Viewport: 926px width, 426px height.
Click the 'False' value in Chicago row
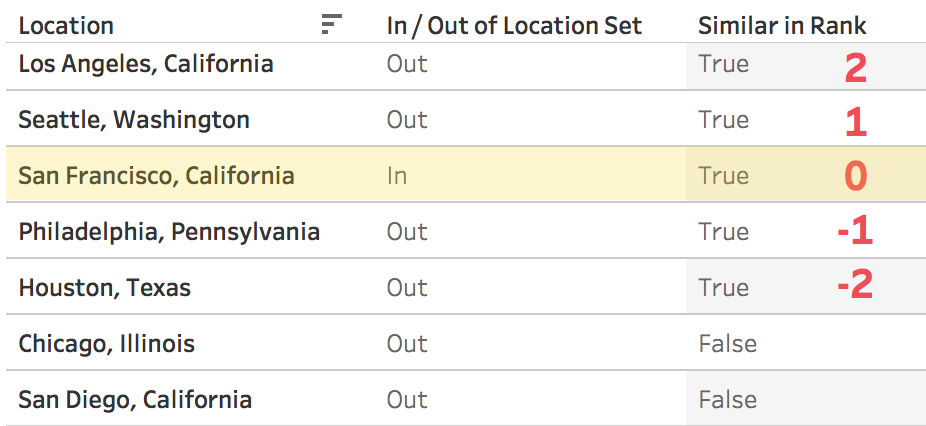click(728, 344)
